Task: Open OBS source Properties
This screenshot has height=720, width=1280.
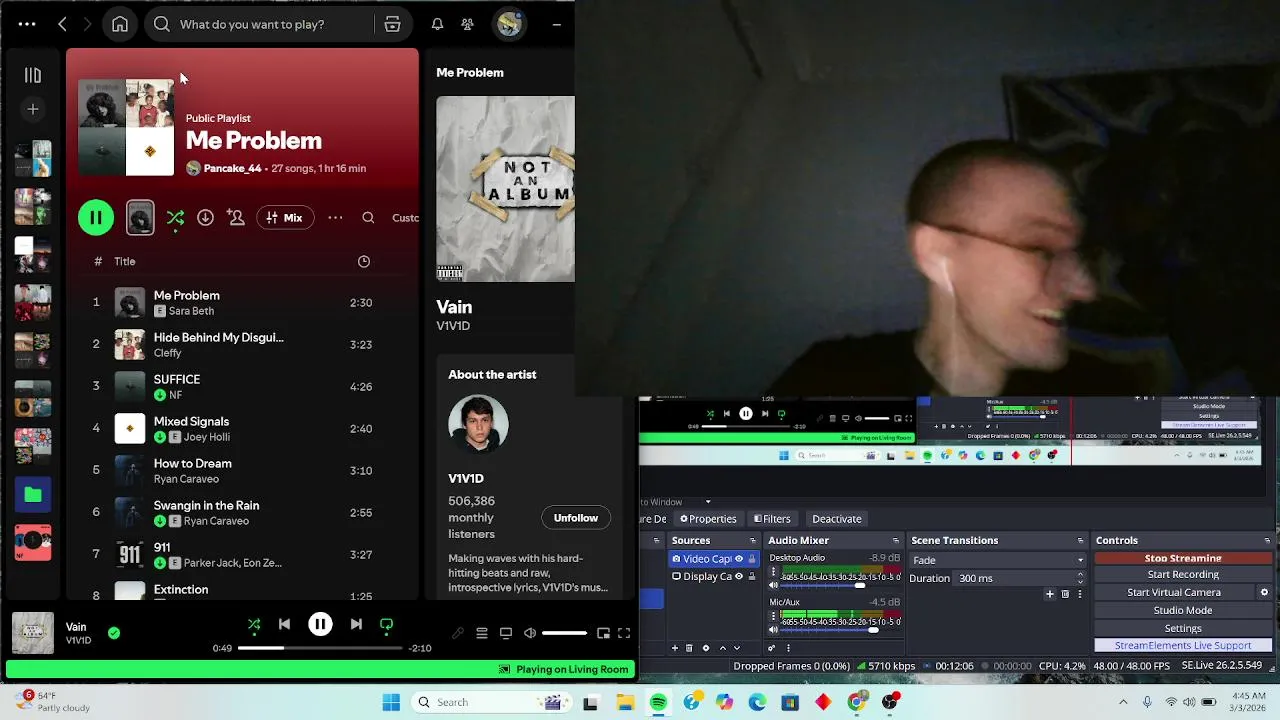Action: click(x=708, y=518)
